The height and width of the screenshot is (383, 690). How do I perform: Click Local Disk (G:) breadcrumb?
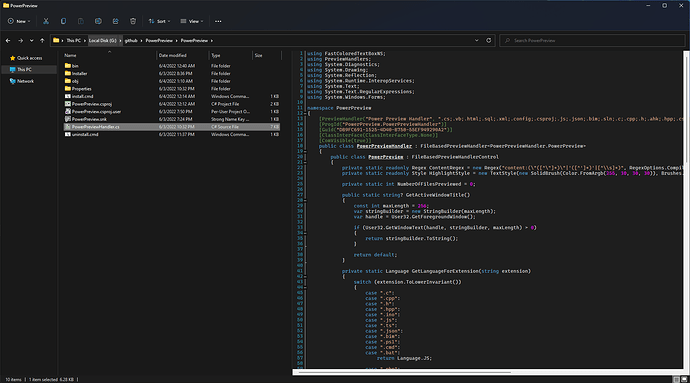tap(103, 41)
